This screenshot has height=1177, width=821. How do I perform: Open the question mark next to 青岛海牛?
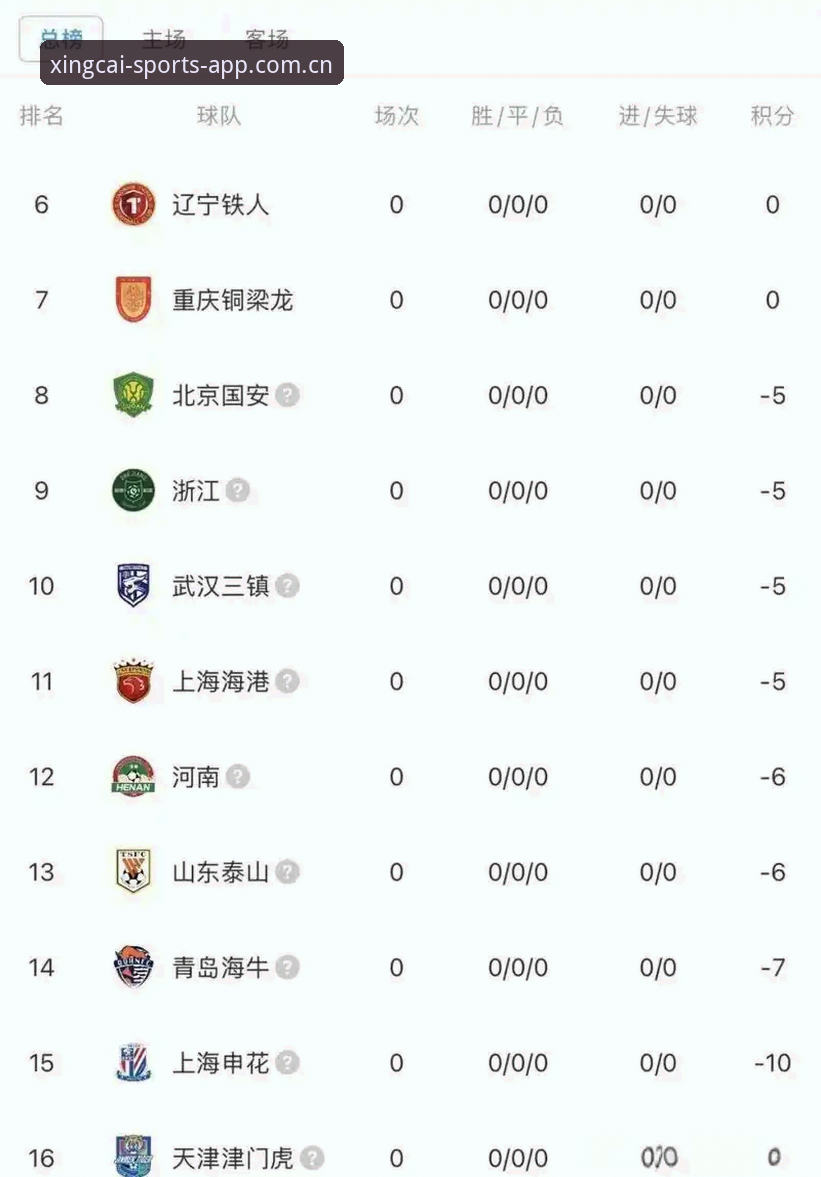tap(287, 967)
